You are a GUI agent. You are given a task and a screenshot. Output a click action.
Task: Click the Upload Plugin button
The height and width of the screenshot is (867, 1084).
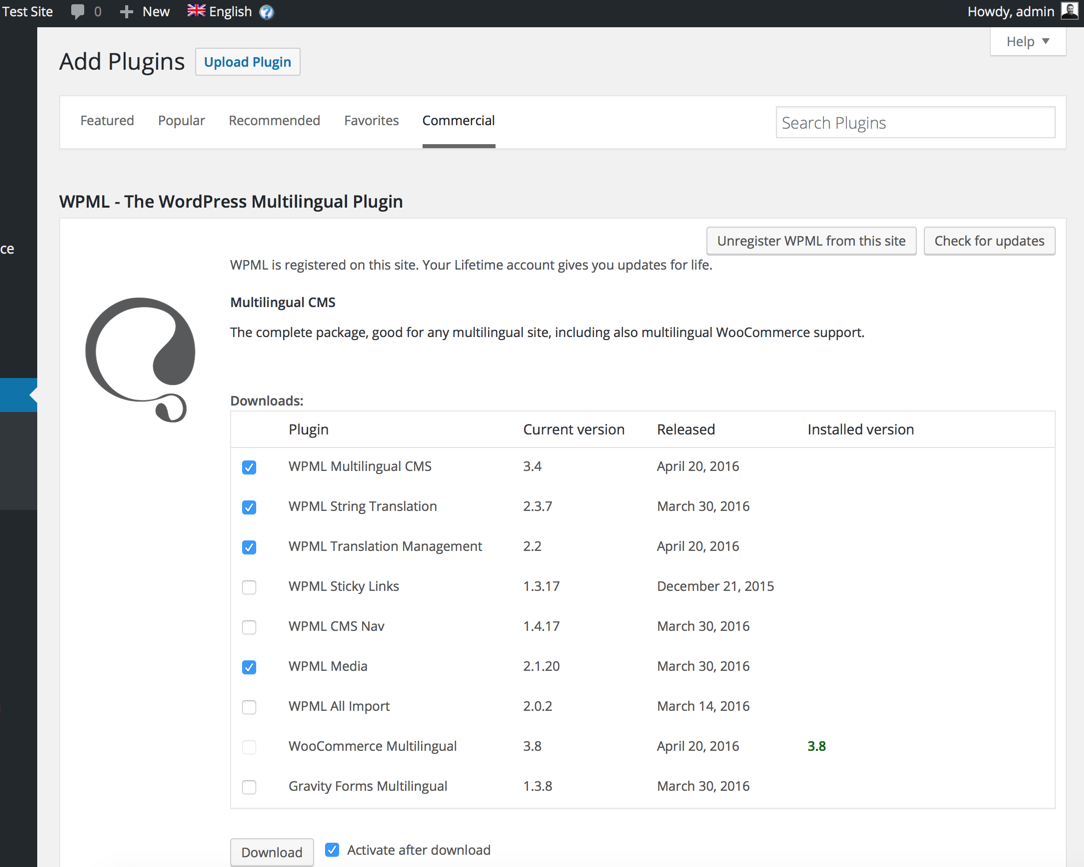(x=247, y=62)
